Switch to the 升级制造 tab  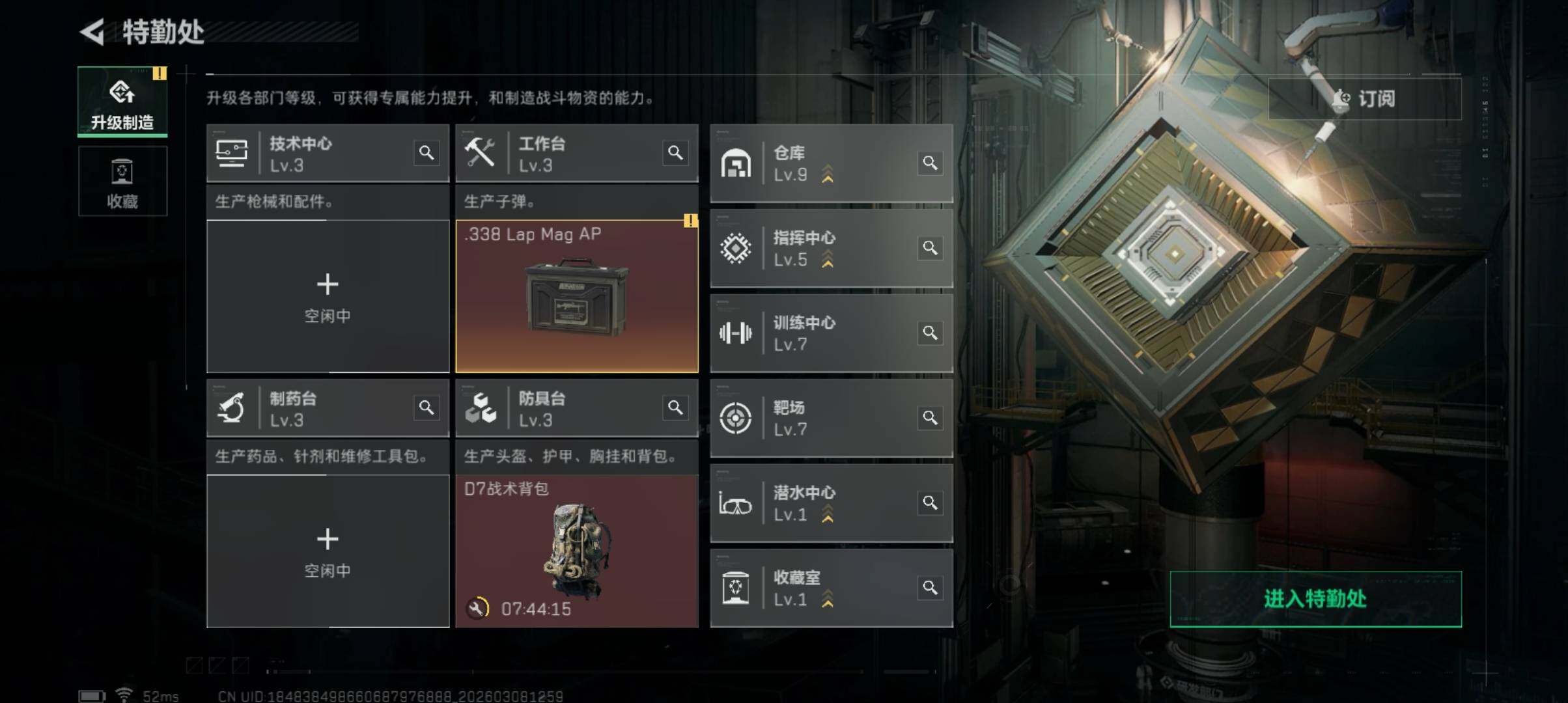122,102
